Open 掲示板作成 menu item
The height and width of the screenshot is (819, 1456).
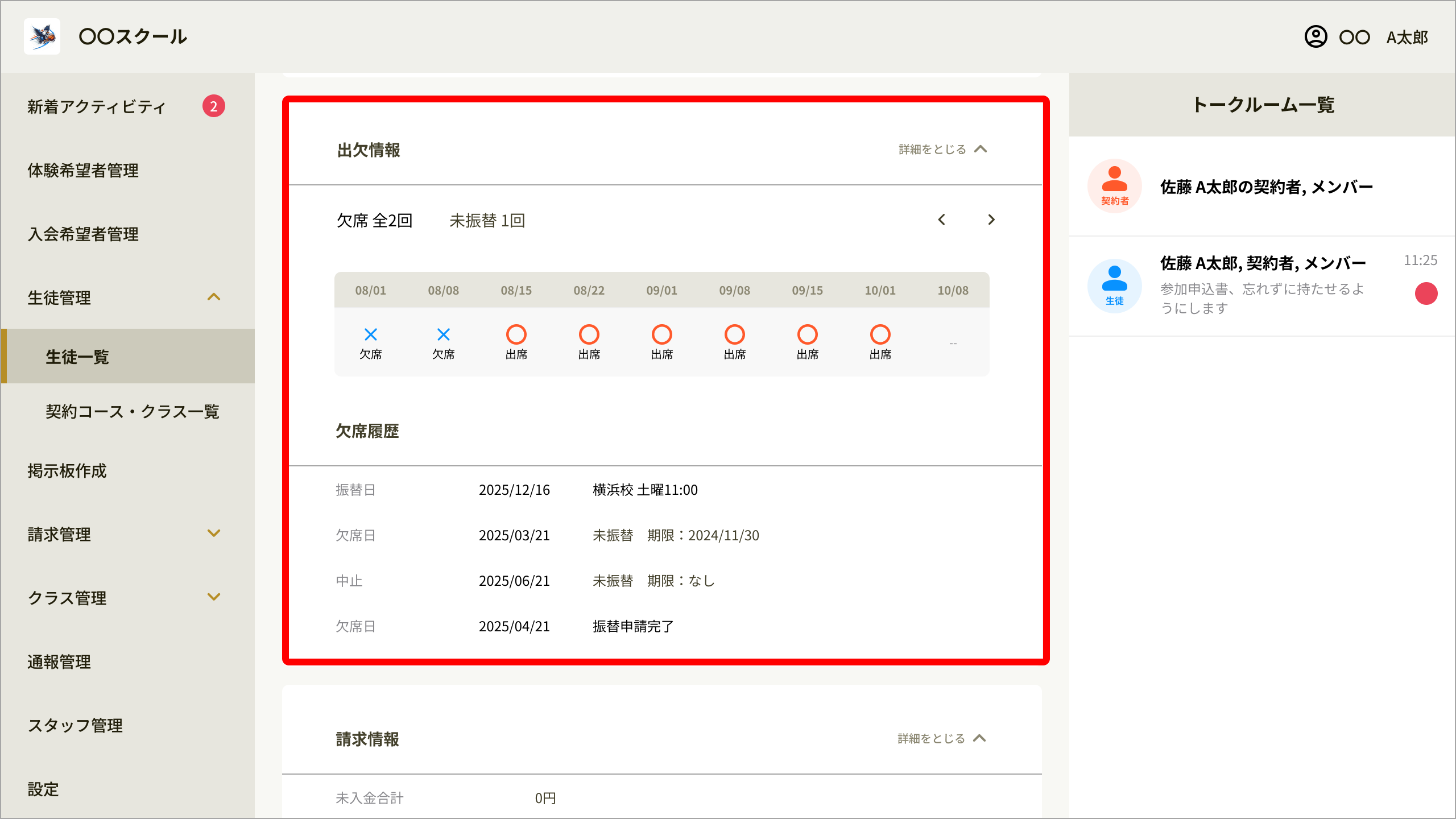(x=127, y=470)
